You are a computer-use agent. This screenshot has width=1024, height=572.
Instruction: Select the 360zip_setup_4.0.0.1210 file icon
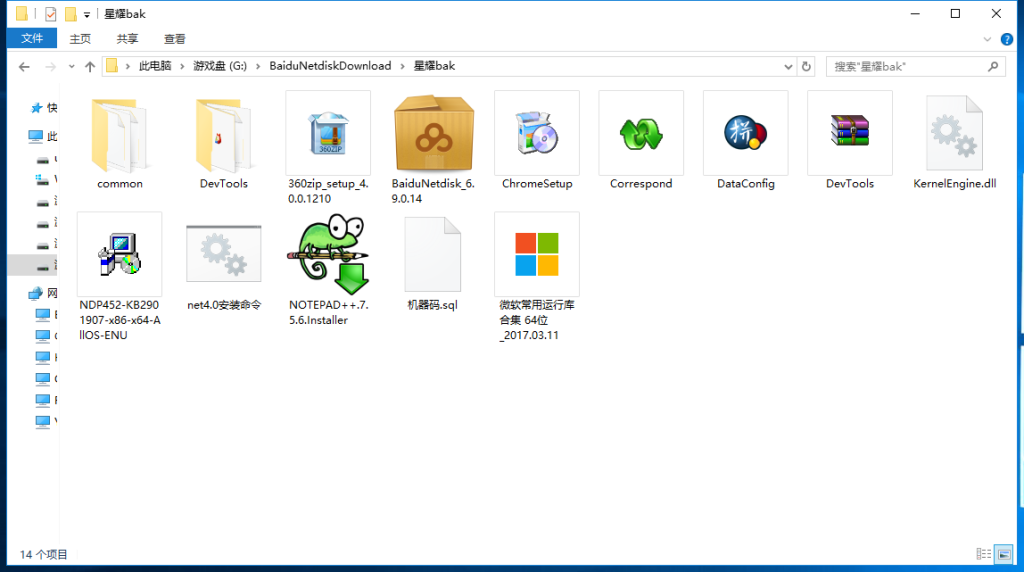[x=328, y=133]
